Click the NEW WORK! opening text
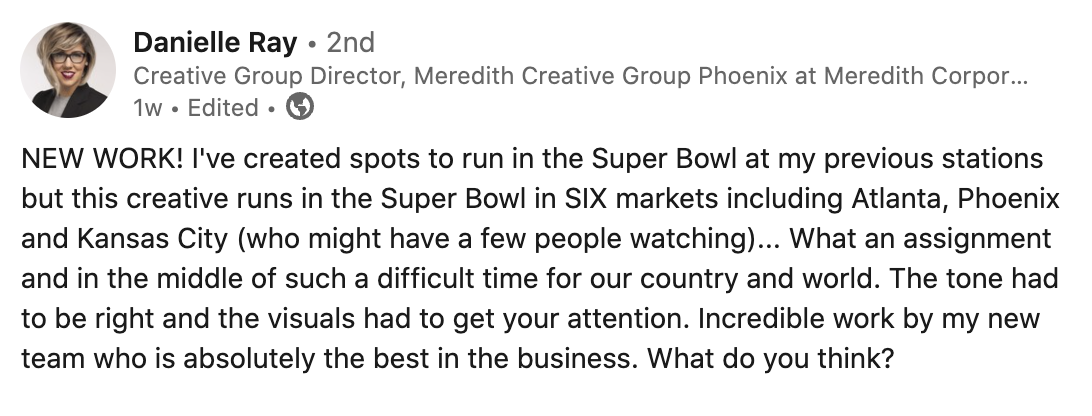1092x416 pixels. coord(103,159)
